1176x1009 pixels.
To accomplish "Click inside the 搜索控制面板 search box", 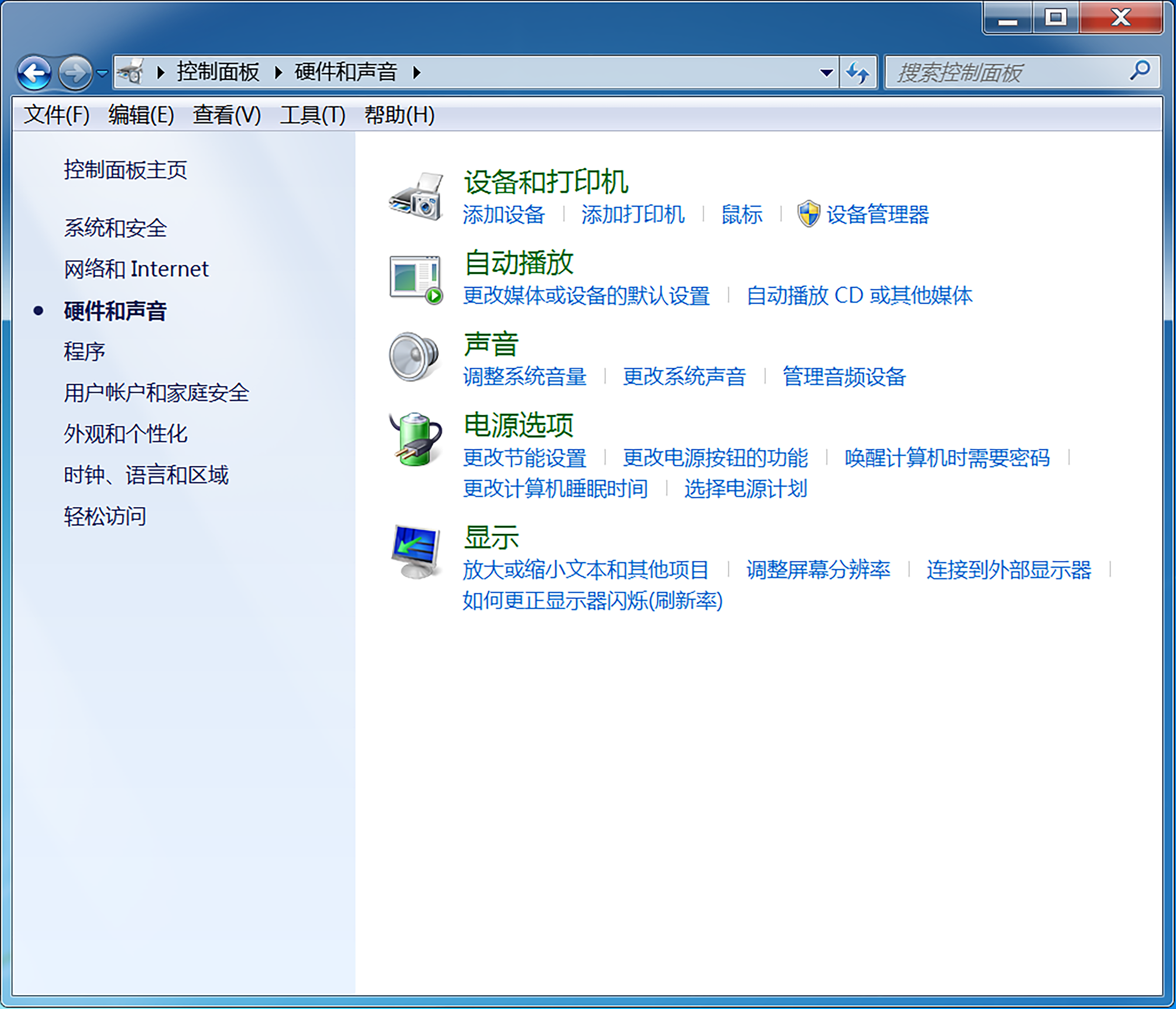I will click(993, 72).
